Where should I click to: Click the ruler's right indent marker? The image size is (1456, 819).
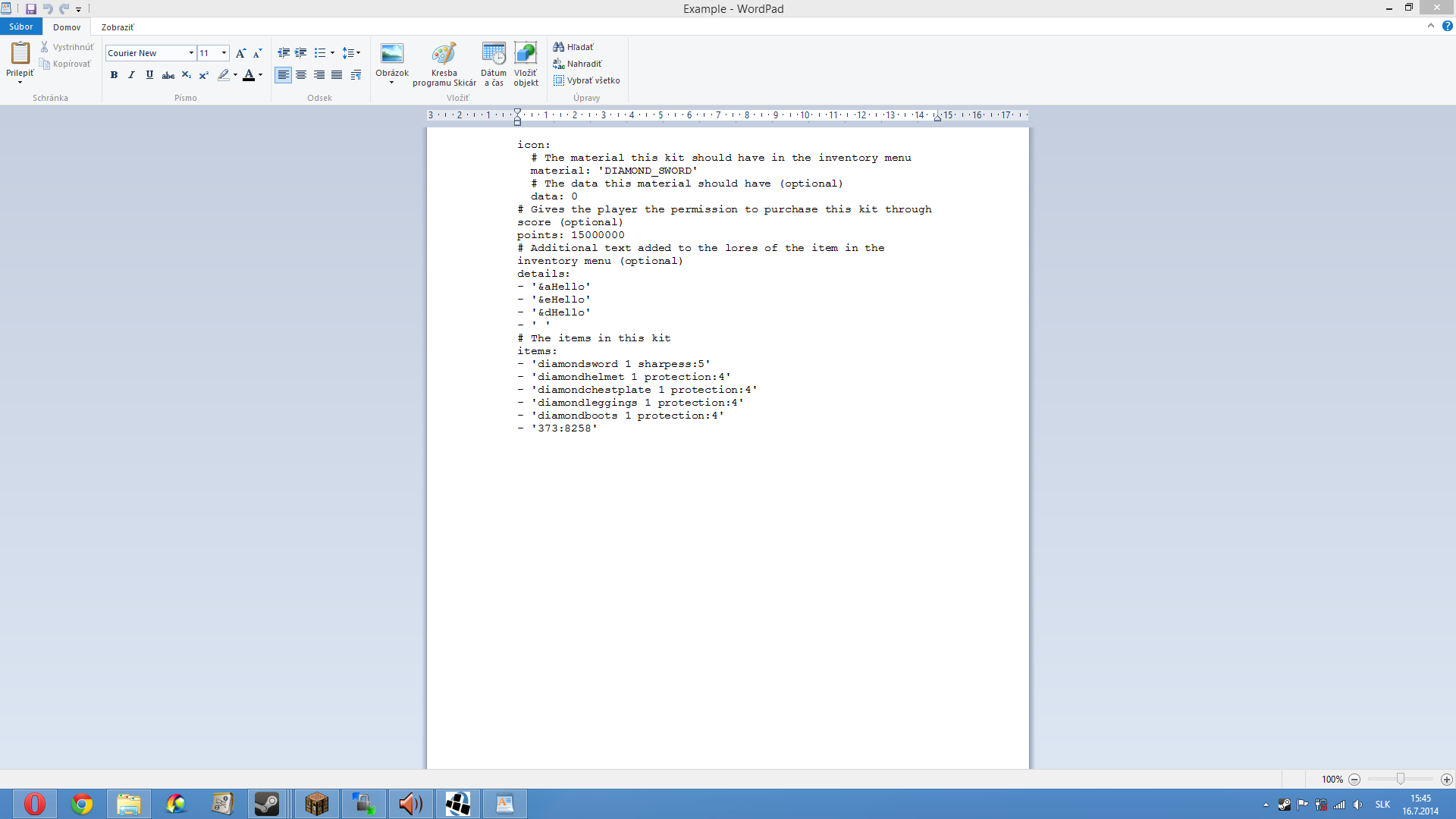(937, 117)
